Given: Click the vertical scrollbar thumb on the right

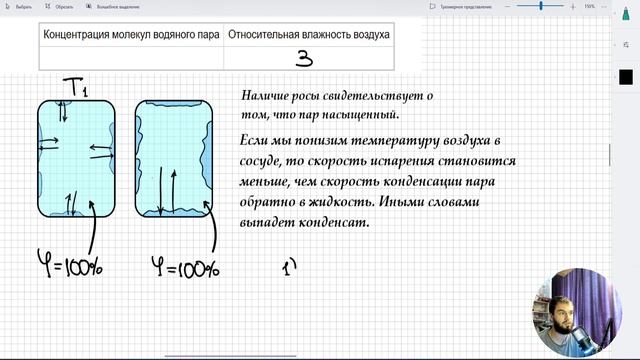Looking at the screenshot, I should coord(610,155).
